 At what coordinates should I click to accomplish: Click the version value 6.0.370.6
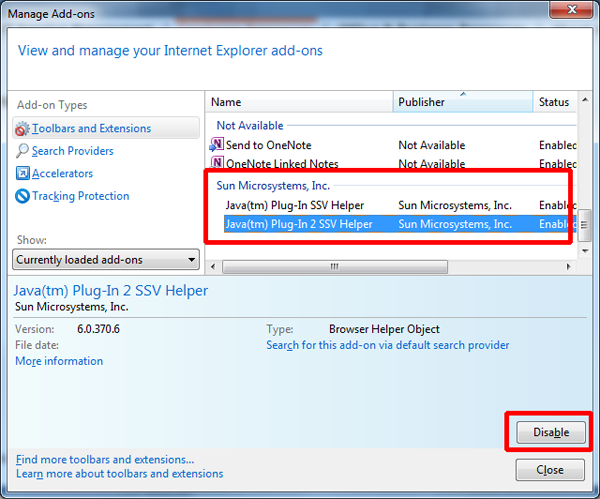tap(98, 329)
